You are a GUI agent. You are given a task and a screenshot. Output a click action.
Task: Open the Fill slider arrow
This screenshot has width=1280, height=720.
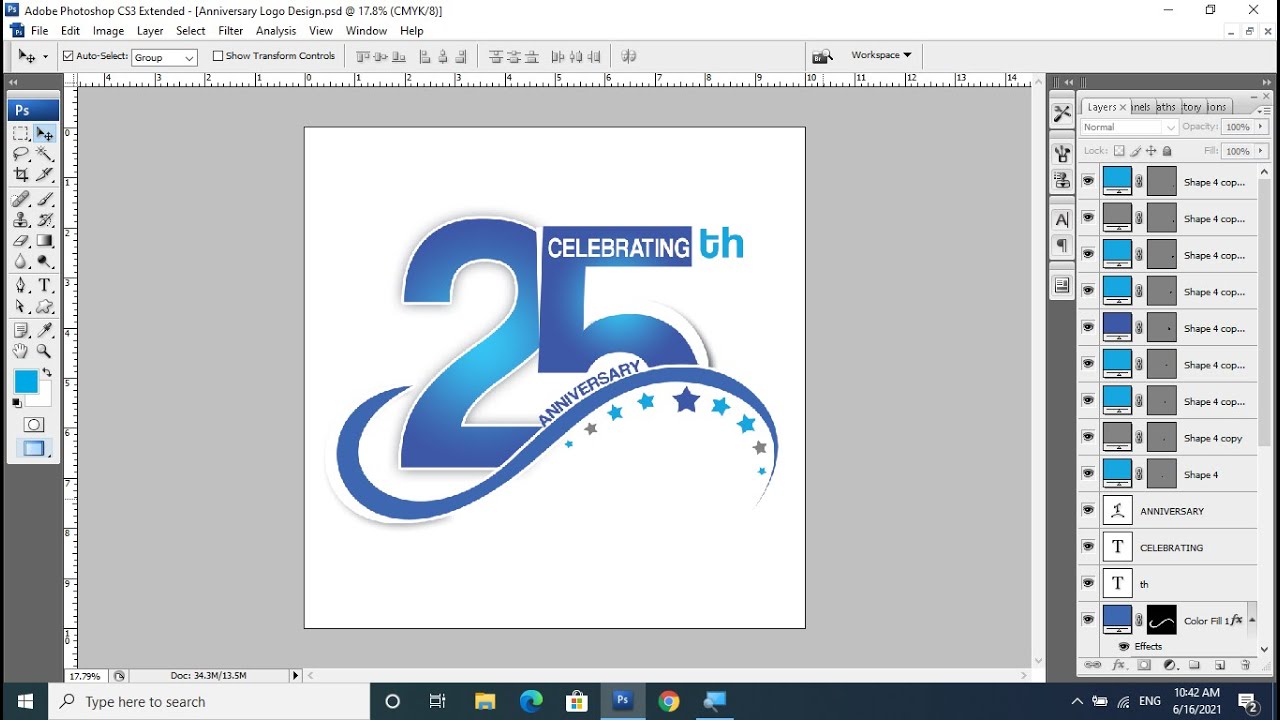pyautogui.click(x=1261, y=151)
